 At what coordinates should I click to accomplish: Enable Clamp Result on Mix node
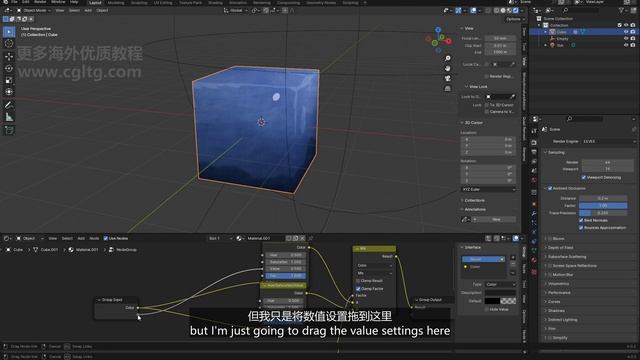[358, 281]
